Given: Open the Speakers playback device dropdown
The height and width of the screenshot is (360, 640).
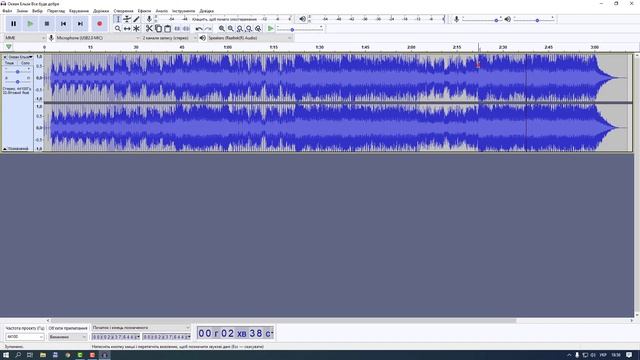Looking at the screenshot, I should point(250,38).
